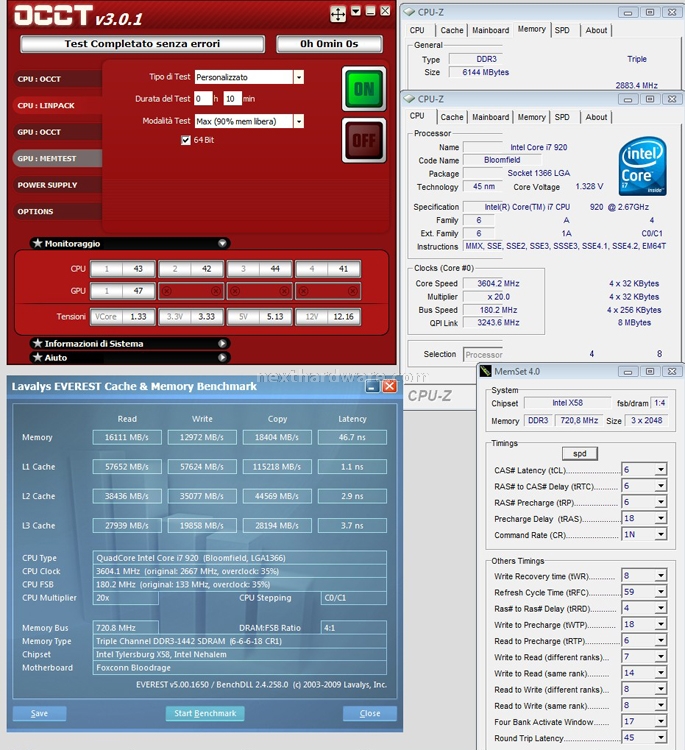The image size is (685, 750).
Task: Open the SPD tab in front CPU-Z window
Action: 562,117
